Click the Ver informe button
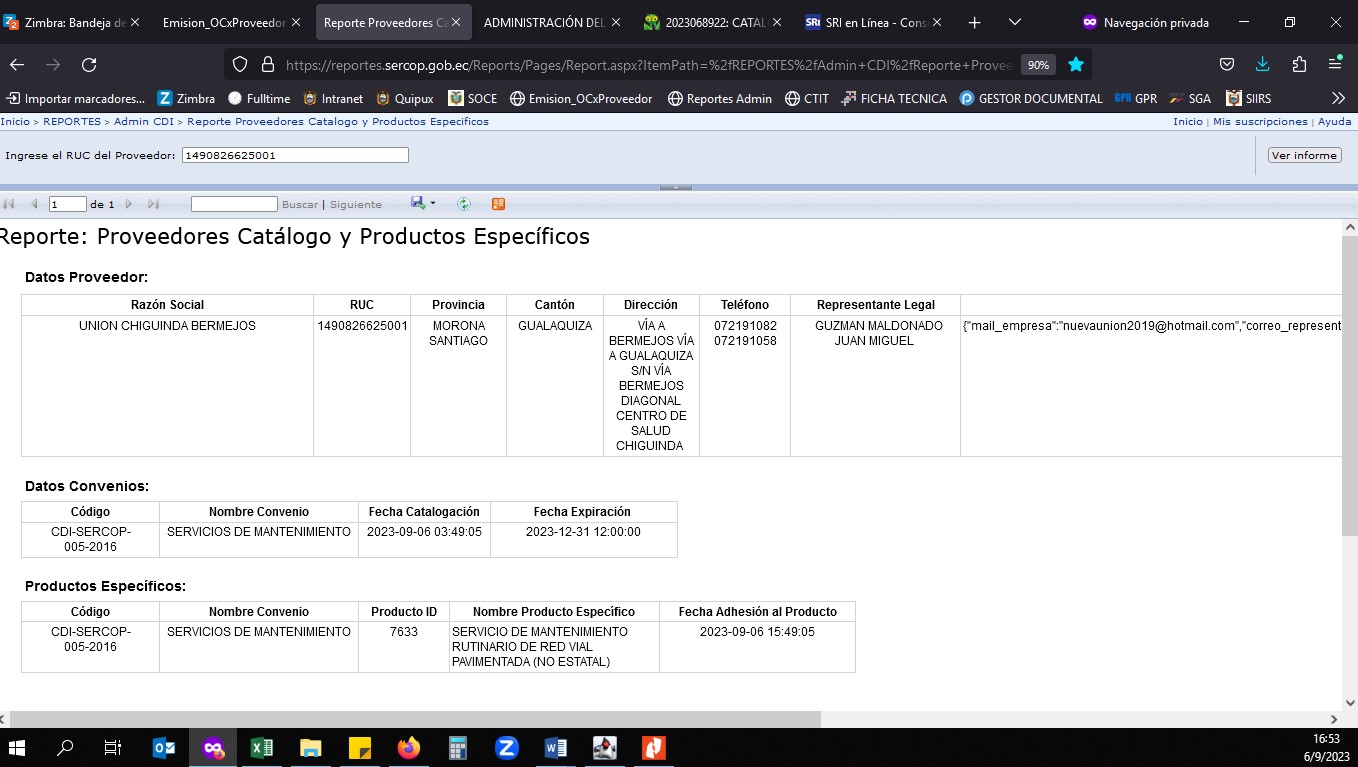Viewport: 1358px width, 767px height. pos(1304,155)
